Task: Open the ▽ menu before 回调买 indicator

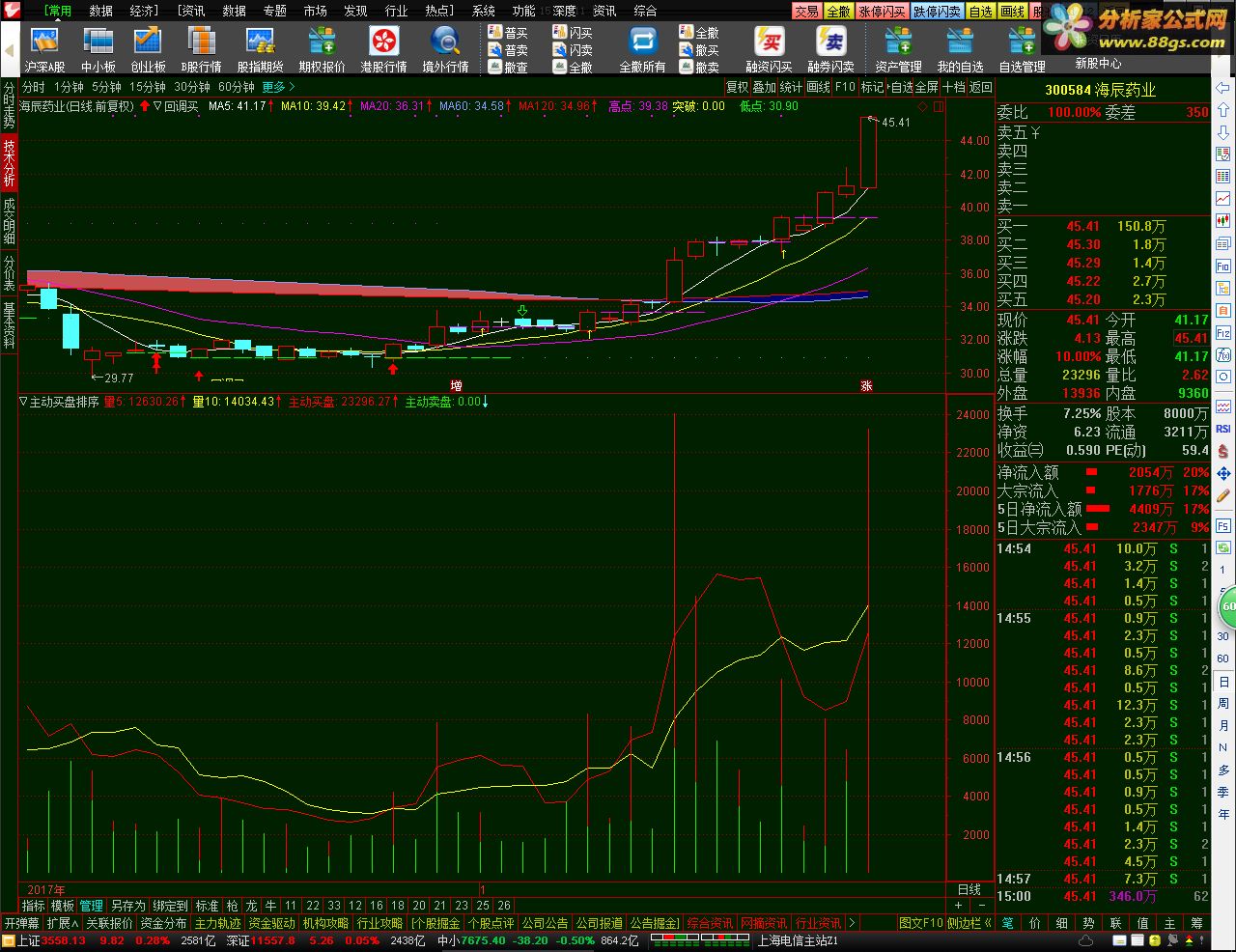Action: pyautogui.click(x=157, y=106)
